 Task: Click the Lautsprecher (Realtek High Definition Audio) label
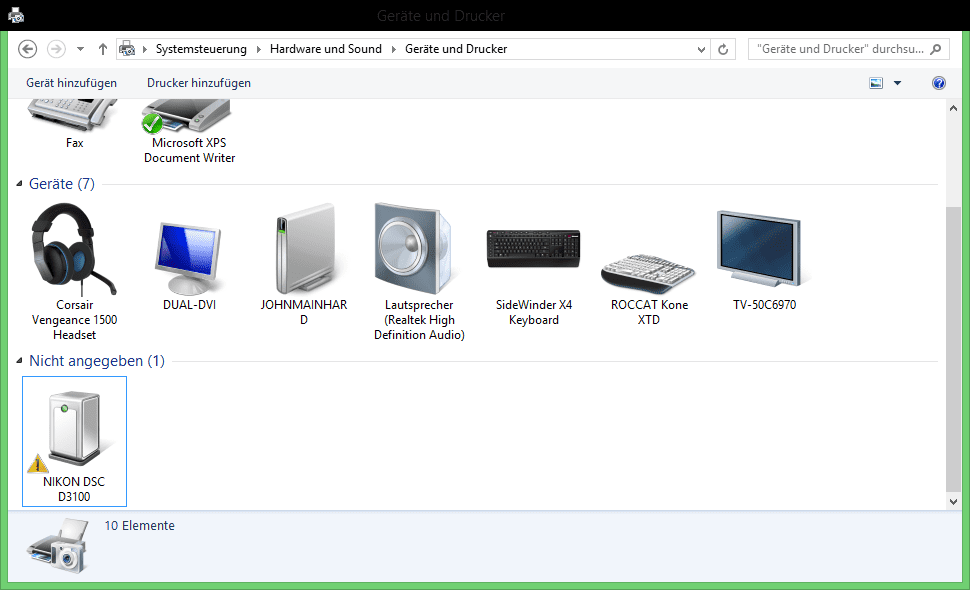[x=419, y=320]
